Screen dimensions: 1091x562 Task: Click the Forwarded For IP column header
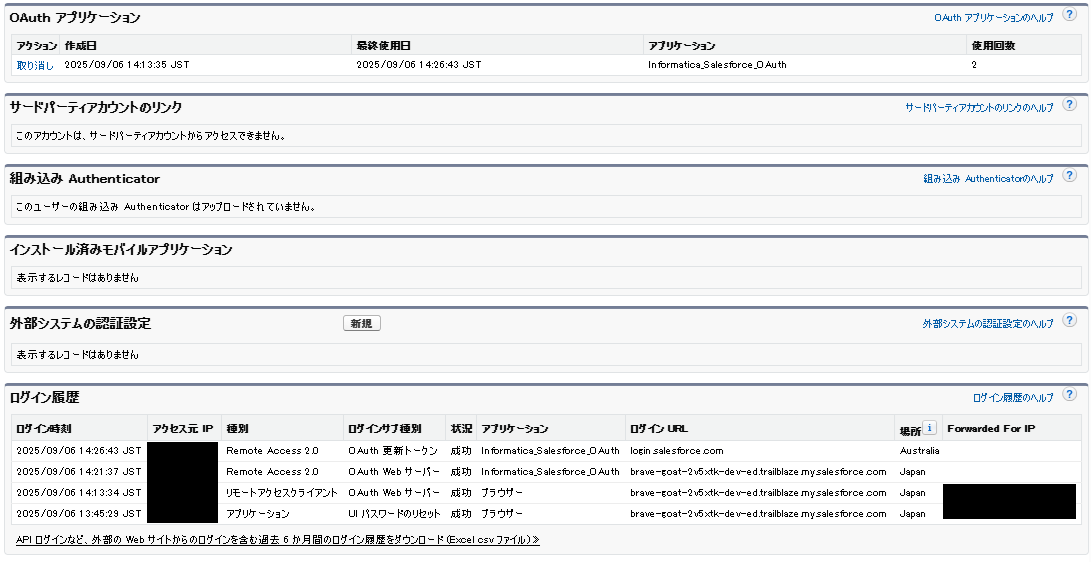tap(991, 429)
